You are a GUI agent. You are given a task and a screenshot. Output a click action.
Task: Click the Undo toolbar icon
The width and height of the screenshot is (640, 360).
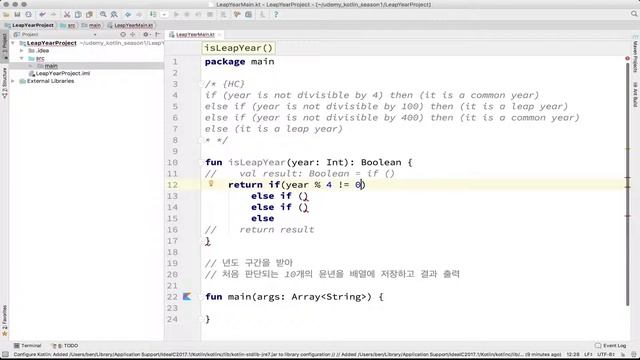(42, 15)
